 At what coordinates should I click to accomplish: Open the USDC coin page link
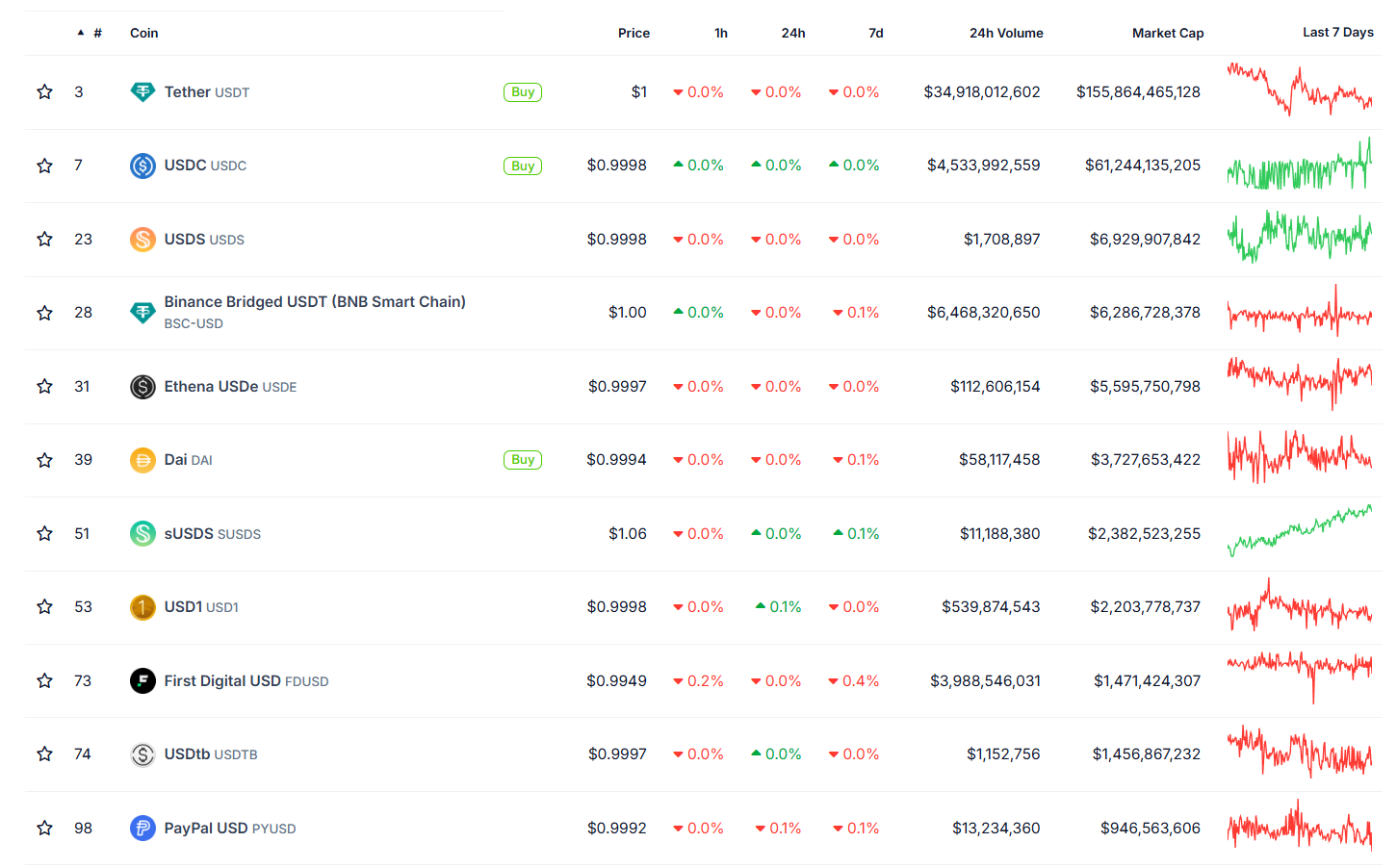(205, 166)
